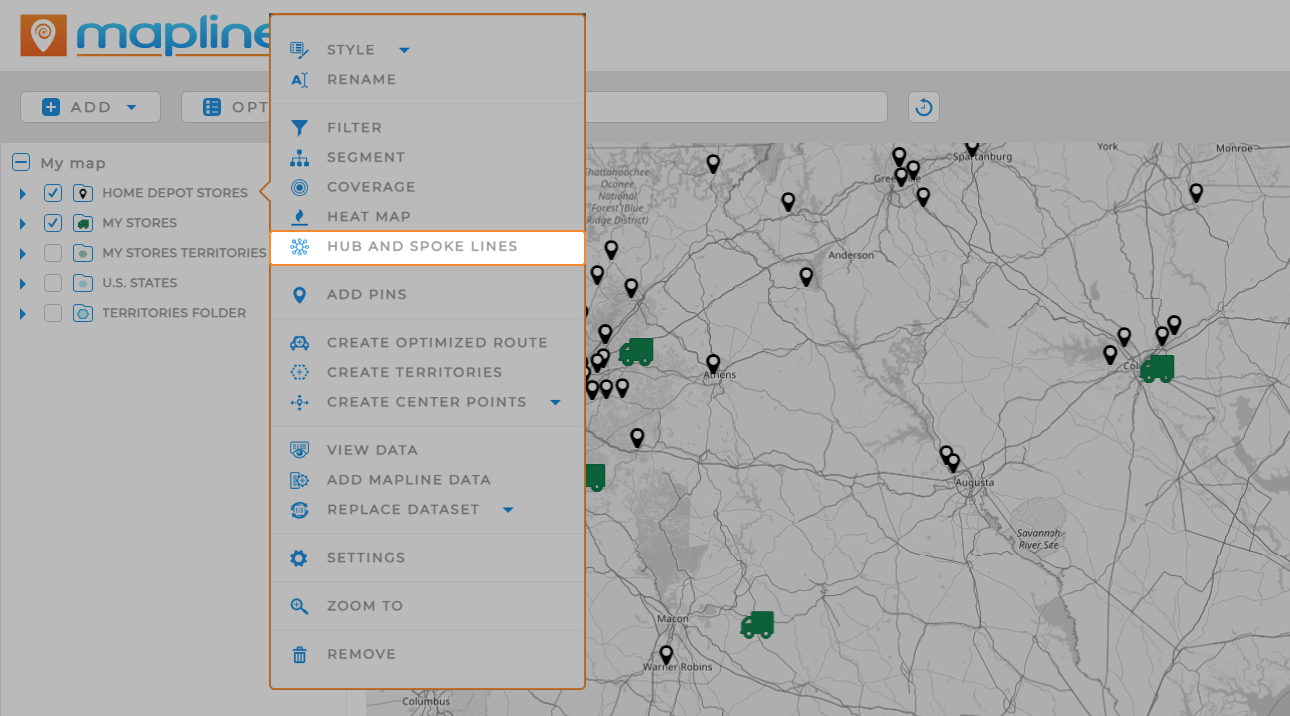Select the Heat Map tool icon
Image resolution: width=1290 pixels, height=716 pixels.
(x=297, y=216)
